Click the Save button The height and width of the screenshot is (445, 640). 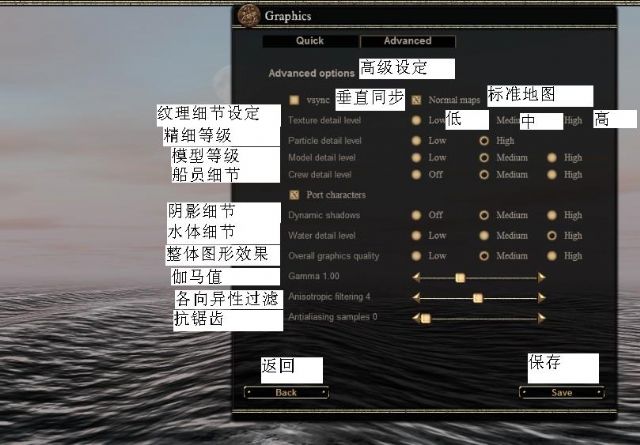(x=562, y=392)
